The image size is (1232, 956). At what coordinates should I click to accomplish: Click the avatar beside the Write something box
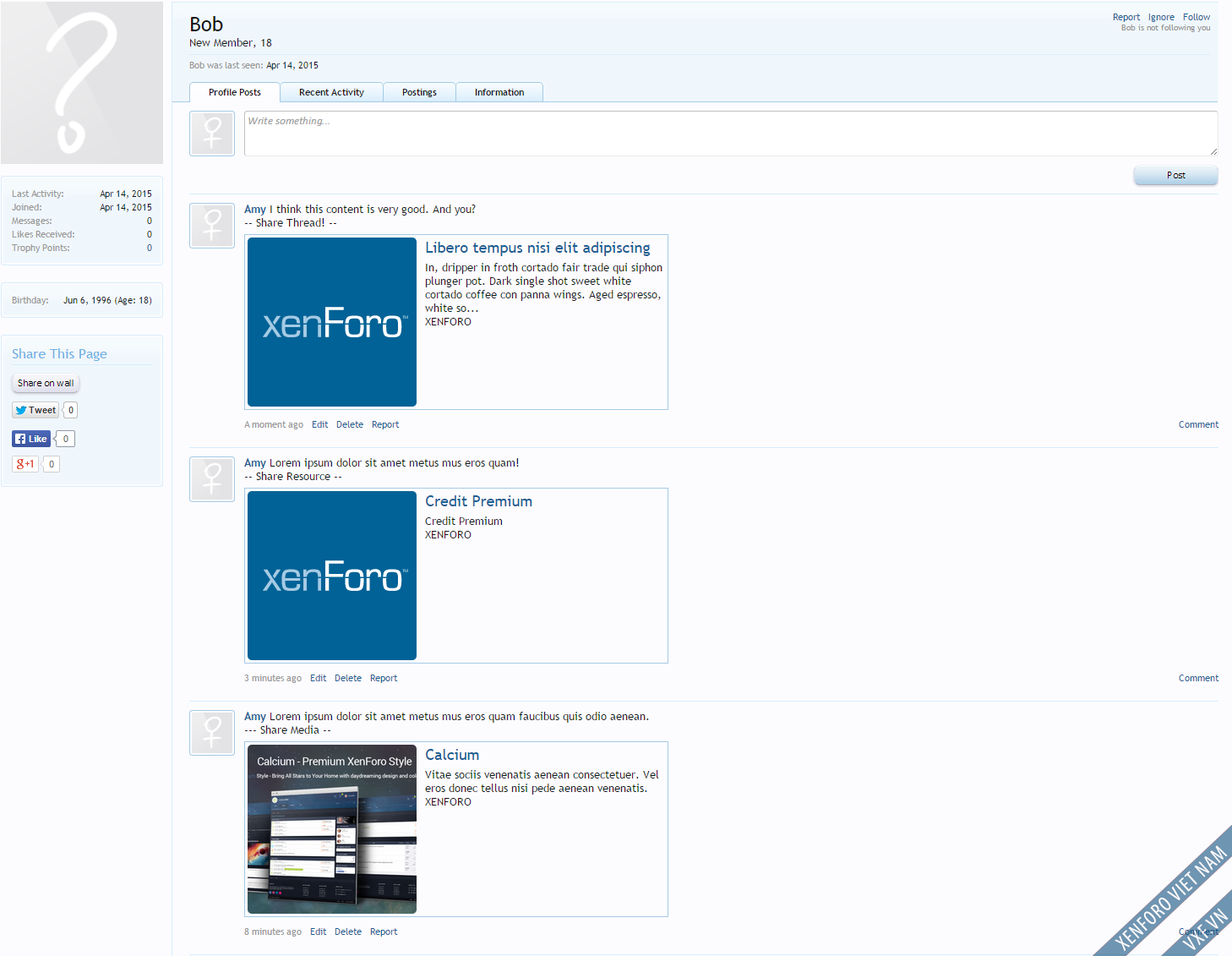pyautogui.click(x=212, y=134)
